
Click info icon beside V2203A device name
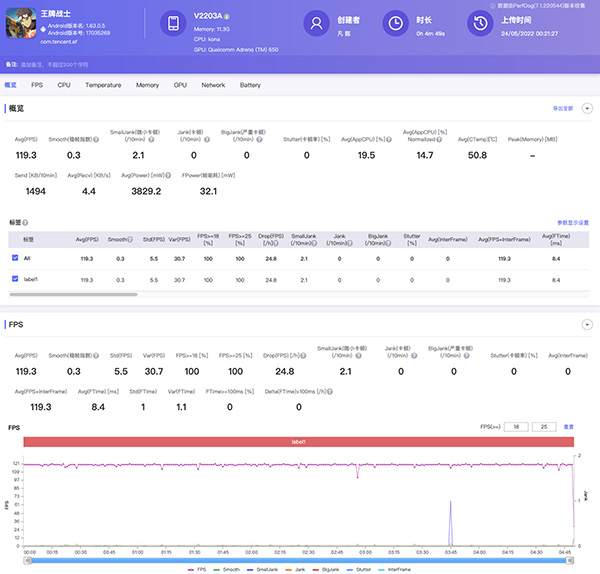coord(227,17)
